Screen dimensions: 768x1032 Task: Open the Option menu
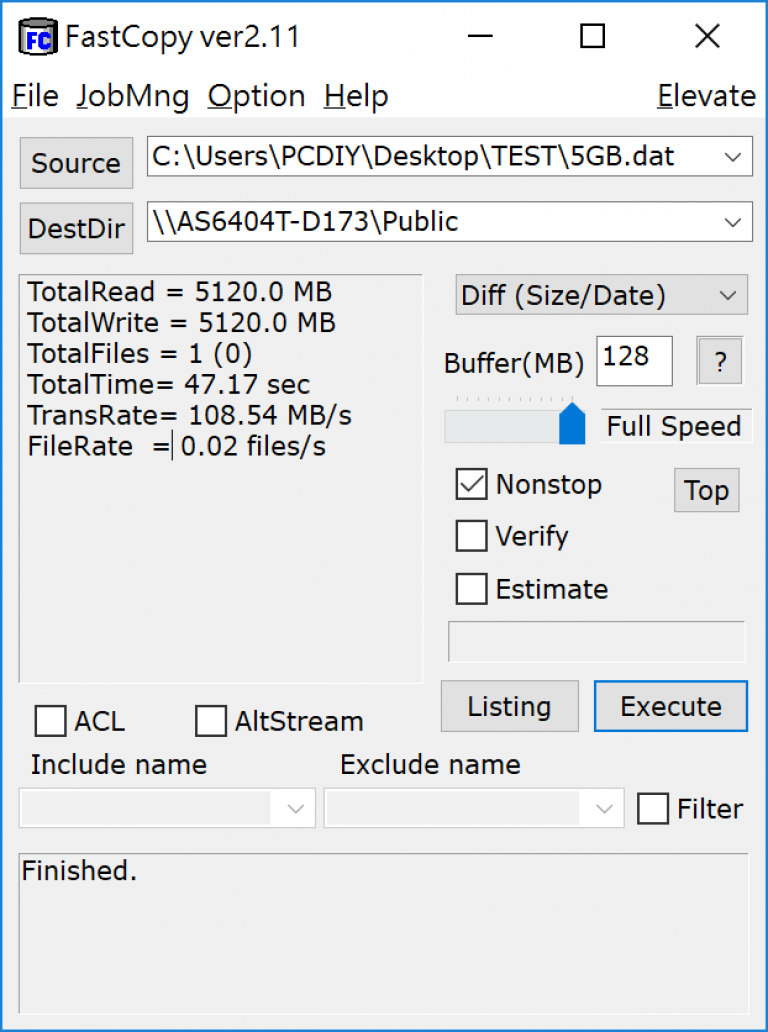tap(257, 97)
